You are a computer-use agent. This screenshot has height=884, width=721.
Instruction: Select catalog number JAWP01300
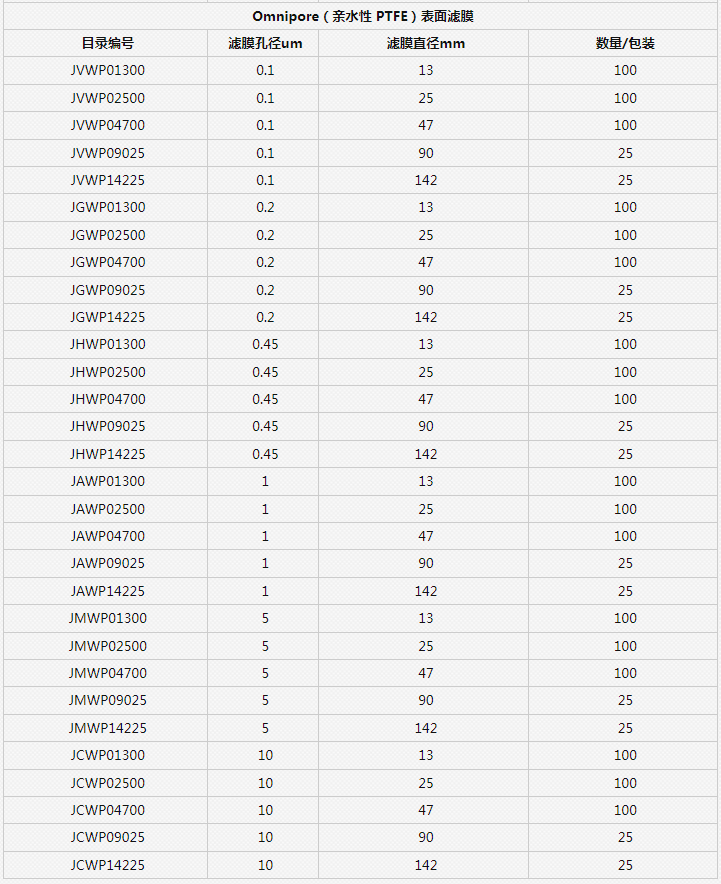coord(108,481)
